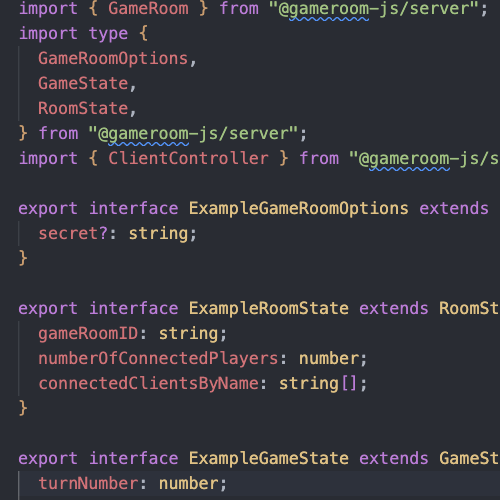
Task: Click GameRoomOptions in the type import
Action: pyautogui.click(x=113, y=59)
